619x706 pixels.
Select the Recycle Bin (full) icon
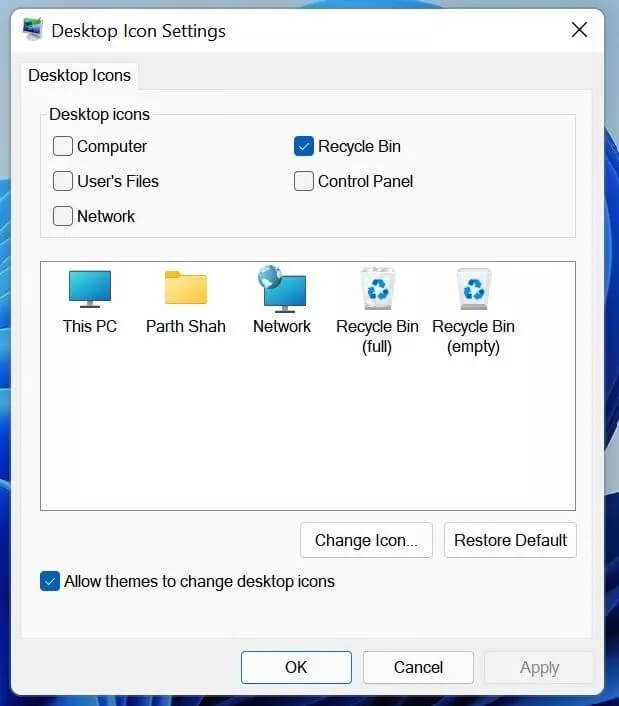click(x=378, y=289)
